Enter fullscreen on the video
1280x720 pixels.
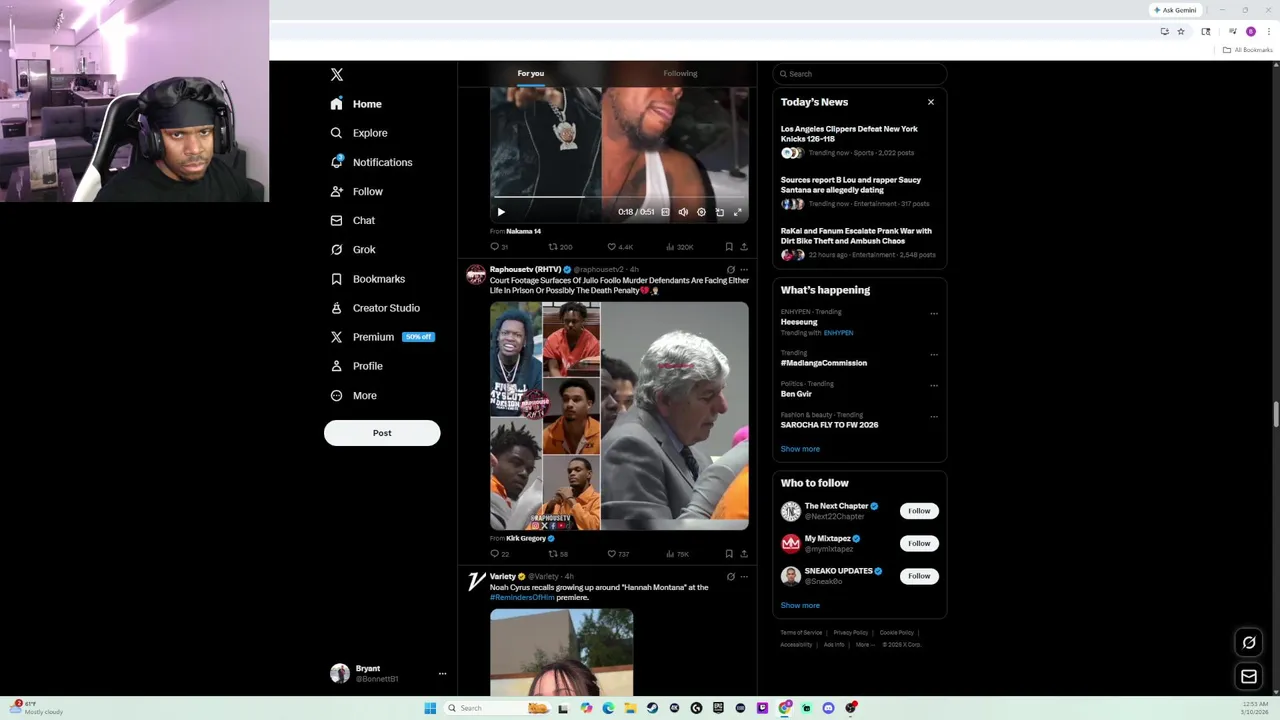tap(738, 212)
